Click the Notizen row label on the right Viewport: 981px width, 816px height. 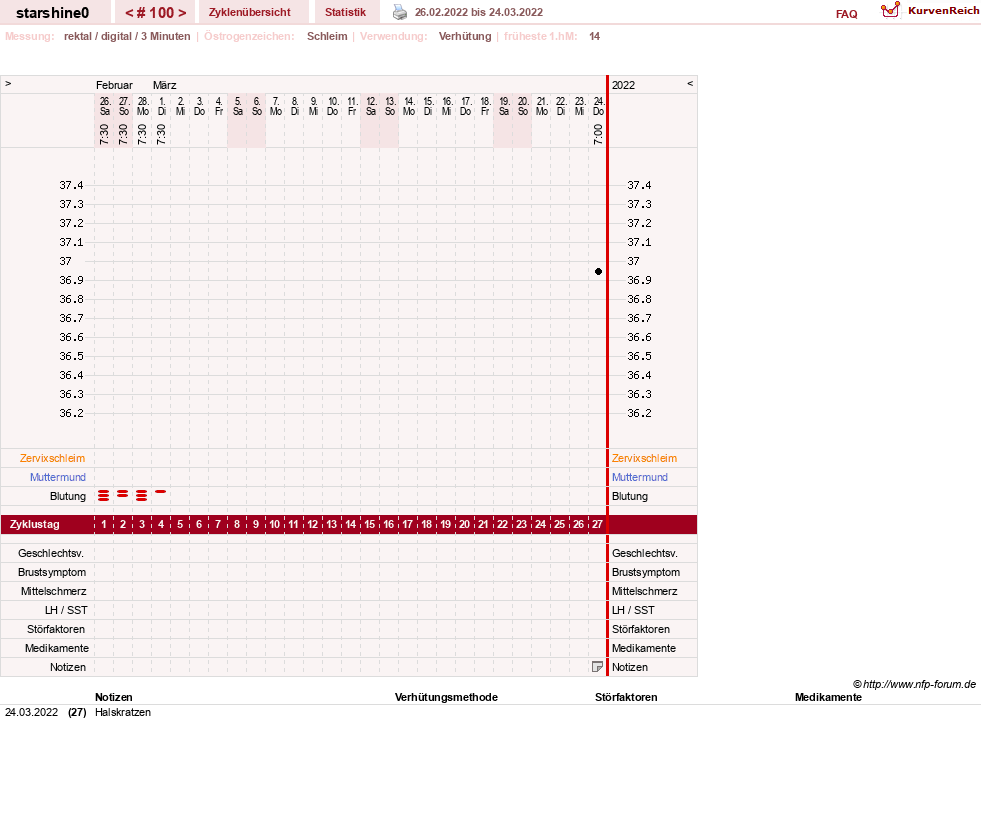pos(629,667)
